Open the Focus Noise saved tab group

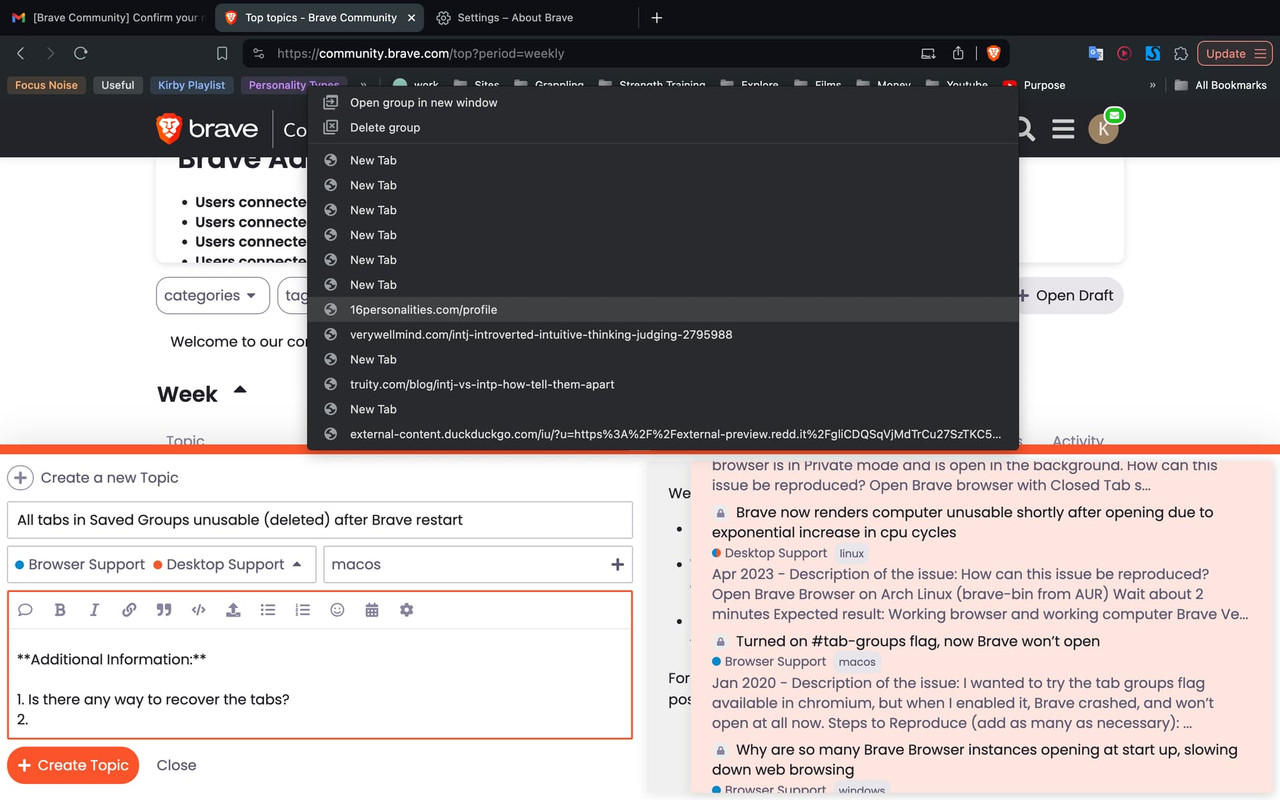pyautogui.click(x=46, y=85)
